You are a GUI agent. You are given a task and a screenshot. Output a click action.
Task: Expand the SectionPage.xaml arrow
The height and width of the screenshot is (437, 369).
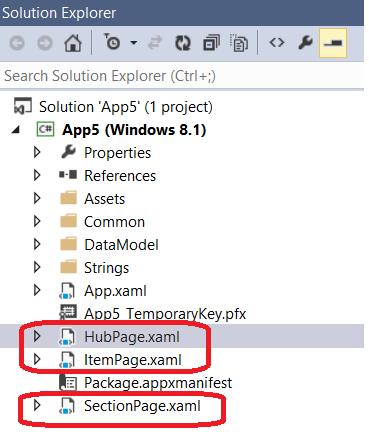tap(37, 405)
